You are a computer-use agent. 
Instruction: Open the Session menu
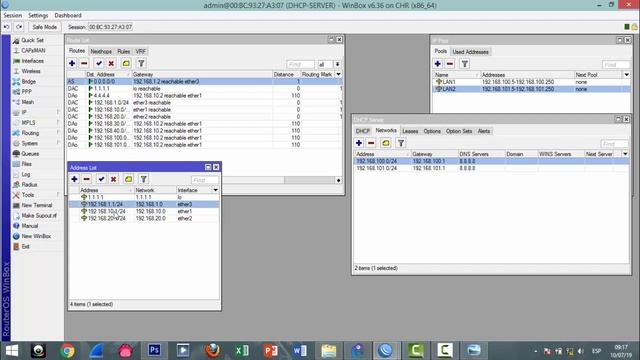pos(13,16)
